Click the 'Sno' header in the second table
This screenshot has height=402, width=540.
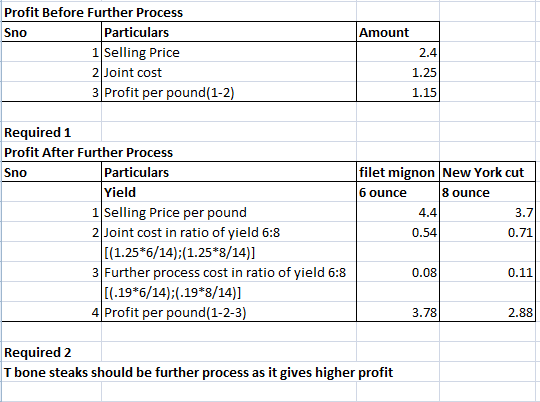click(x=52, y=172)
